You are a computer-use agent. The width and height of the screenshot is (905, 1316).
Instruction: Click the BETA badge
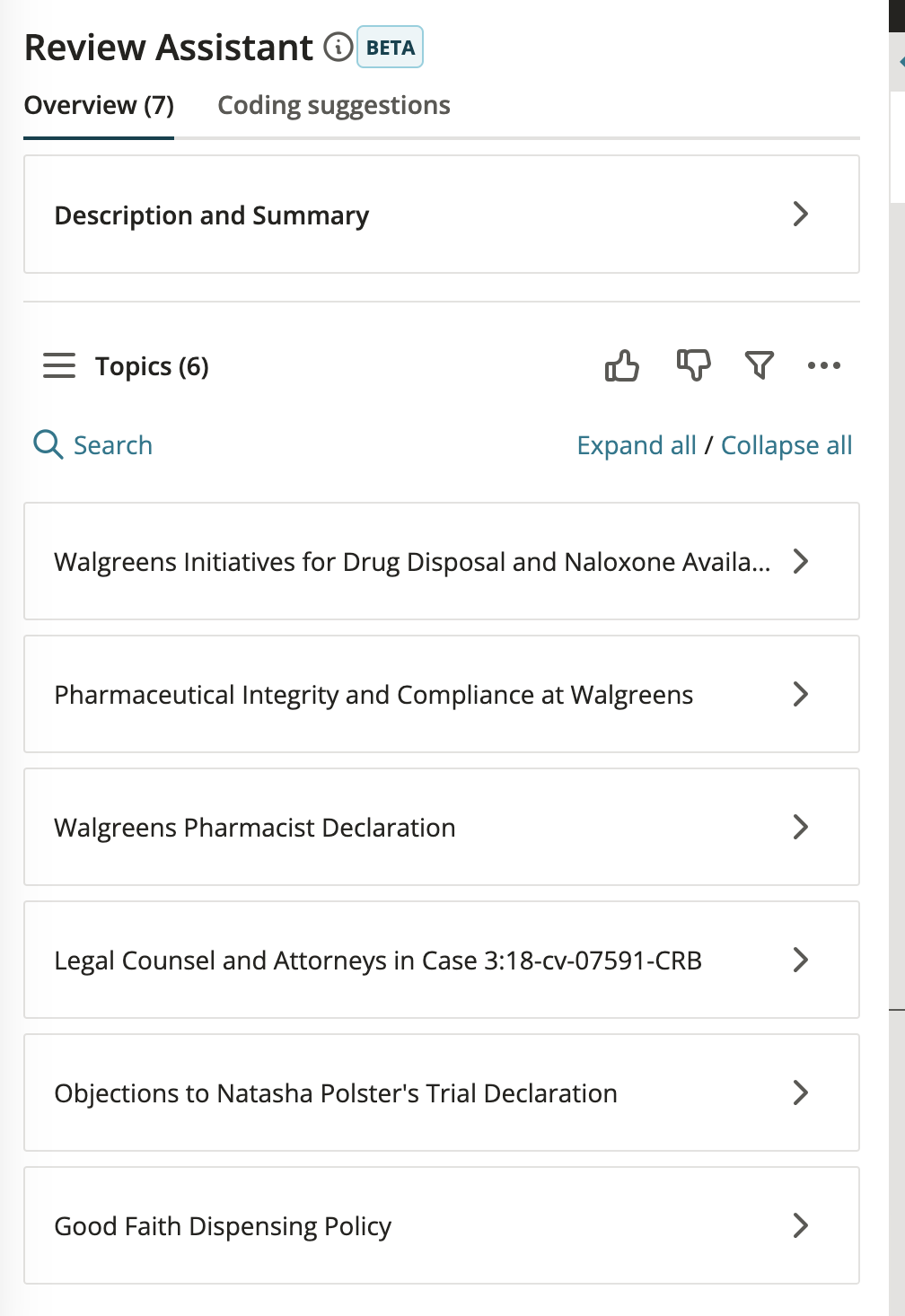pos(390,48)
